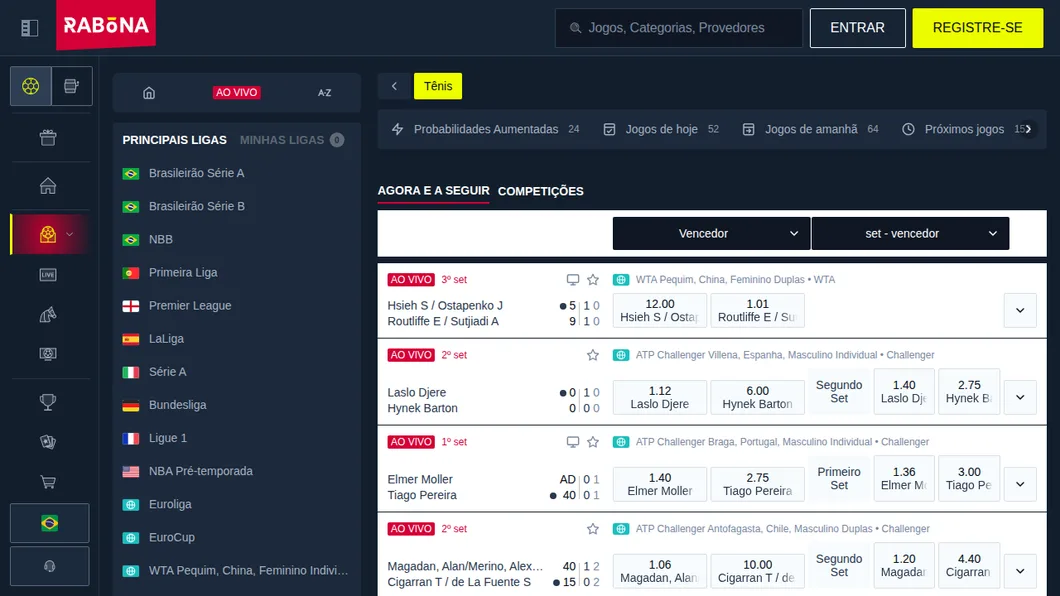Open the virtual sports screen icon

48,354
